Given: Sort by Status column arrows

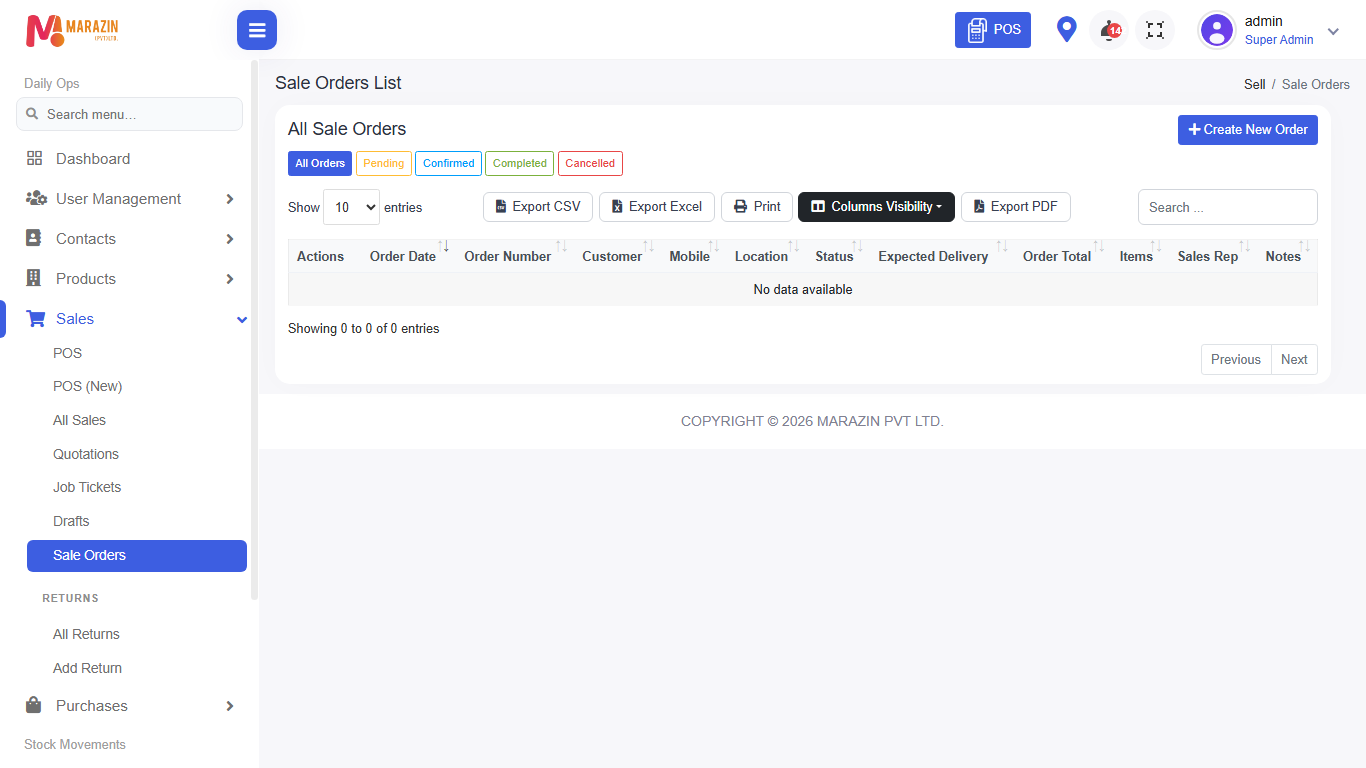Looking at the screenshot, I should 857,246.
